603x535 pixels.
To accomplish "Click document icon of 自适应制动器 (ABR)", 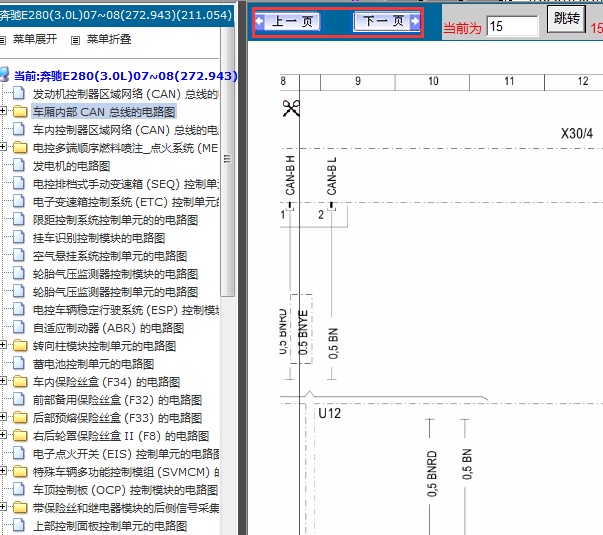I will click(x=19, y=327).
